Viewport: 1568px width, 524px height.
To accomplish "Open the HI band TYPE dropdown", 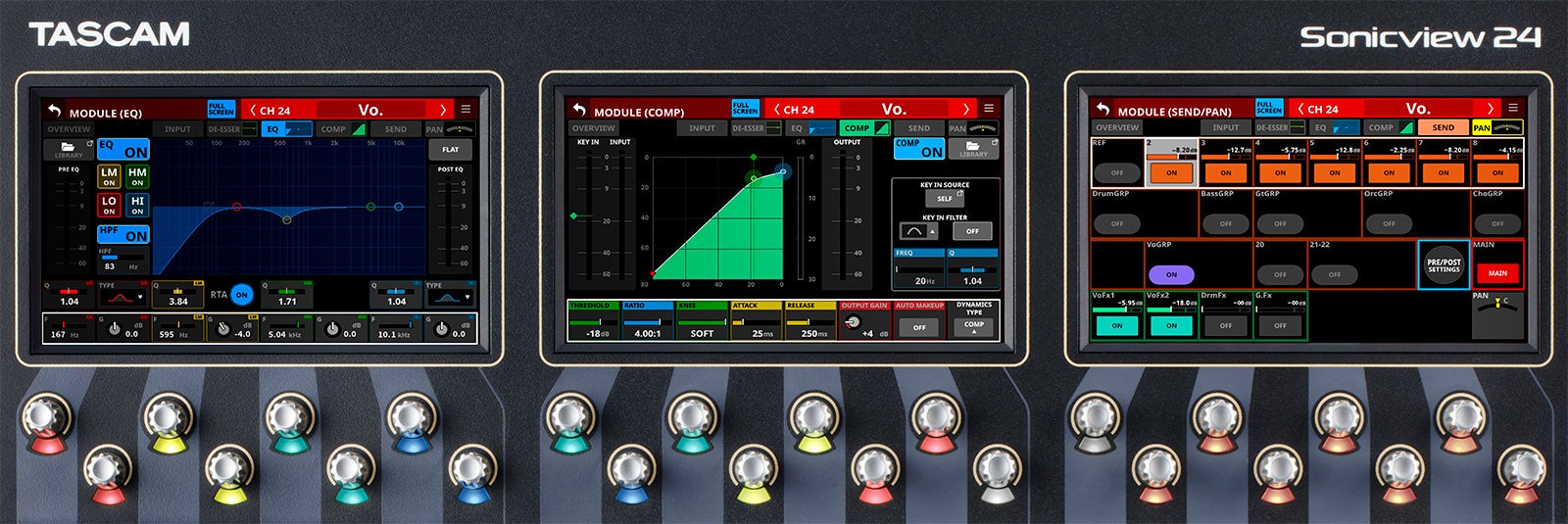I will pos(451,297).
